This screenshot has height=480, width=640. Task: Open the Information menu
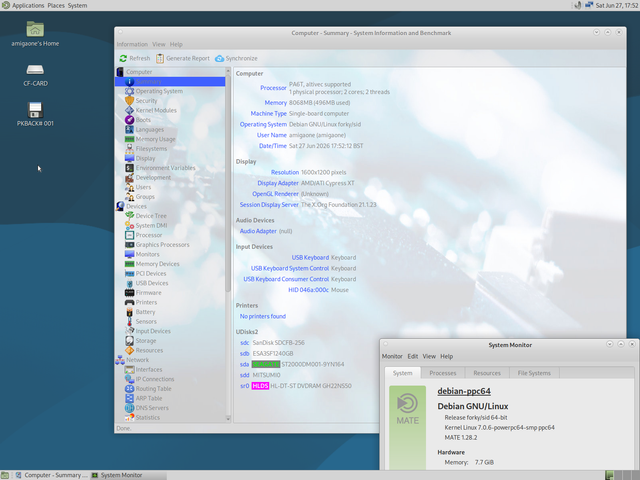click(132, 44)
